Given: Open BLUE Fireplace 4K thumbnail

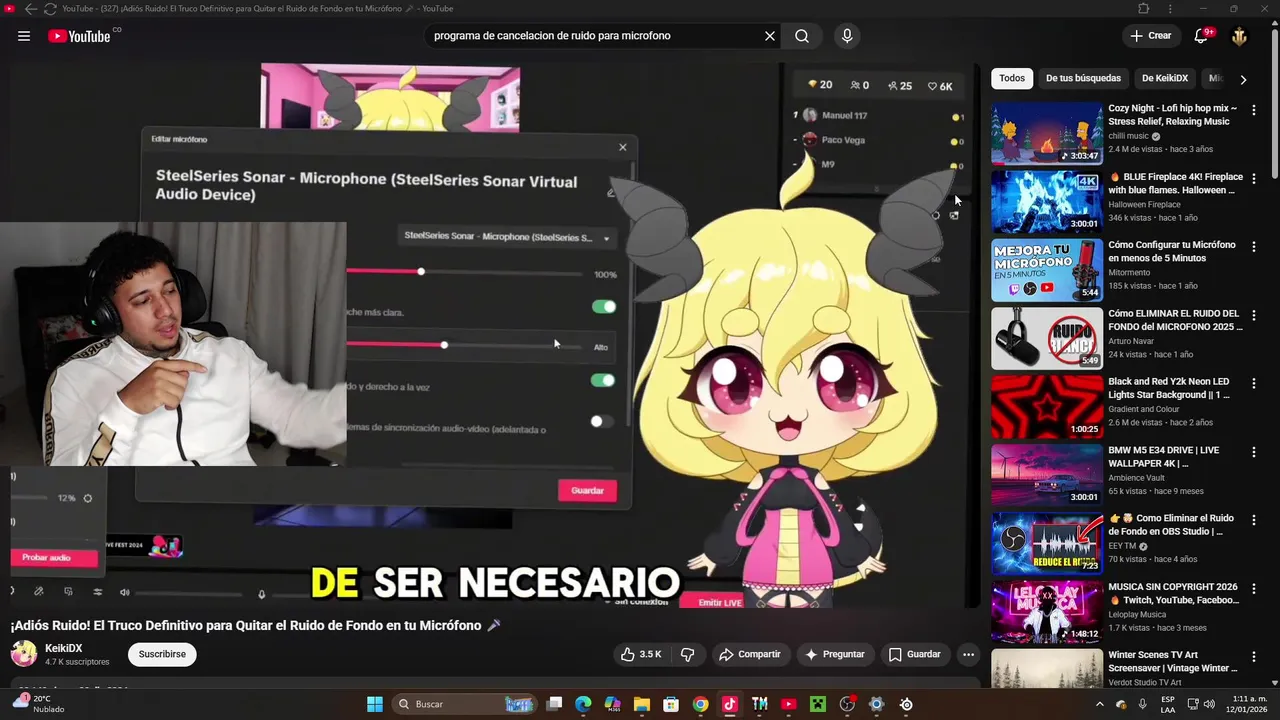Looking at the screenshot, I should click(1047, 201).
